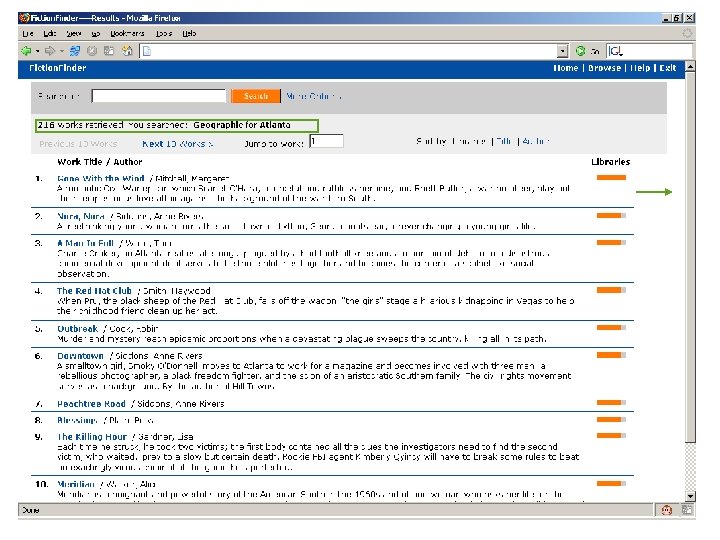Viewport: 720px width, 540px height.
Task: Reload the page with the blue Reload icon
Action: [75, 51]
